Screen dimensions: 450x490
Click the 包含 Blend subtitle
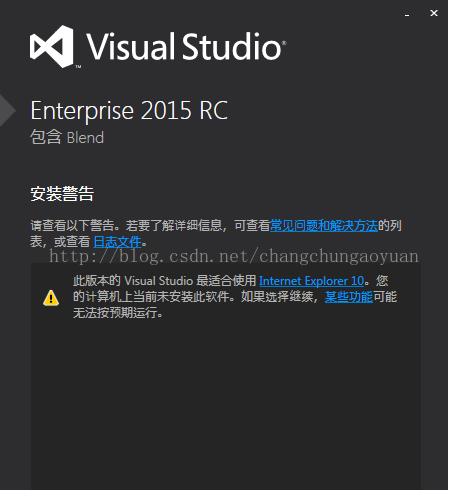point(67,137)
